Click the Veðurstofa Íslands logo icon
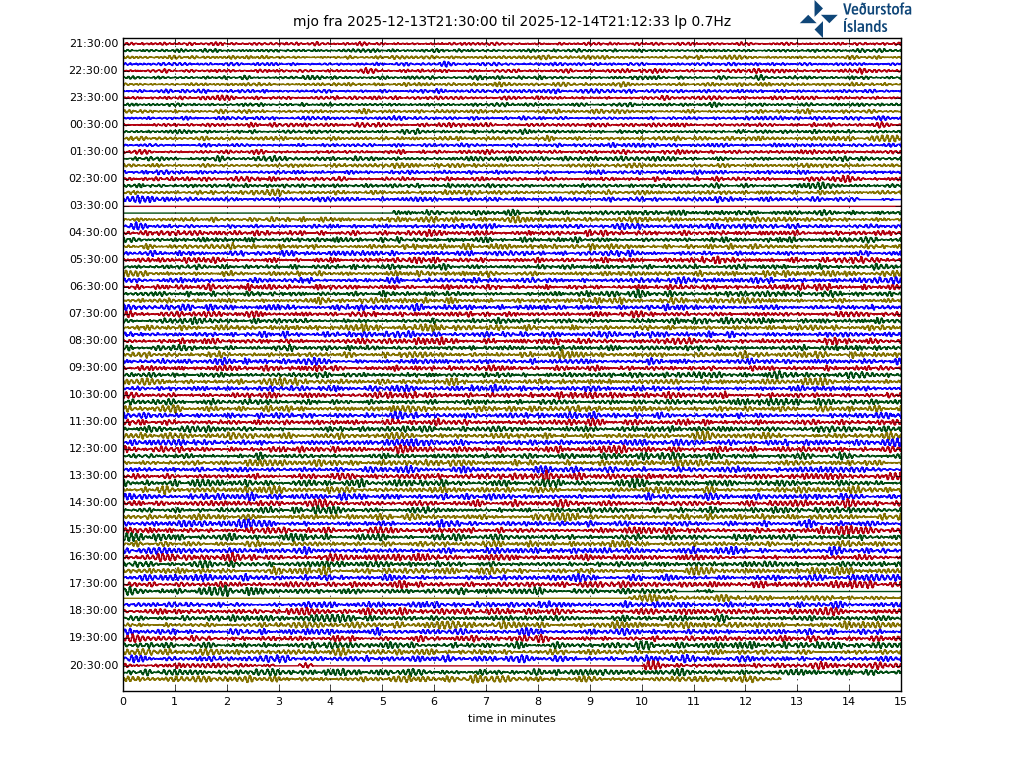Screen dimensions: 1024x768 tap(818, 18)
